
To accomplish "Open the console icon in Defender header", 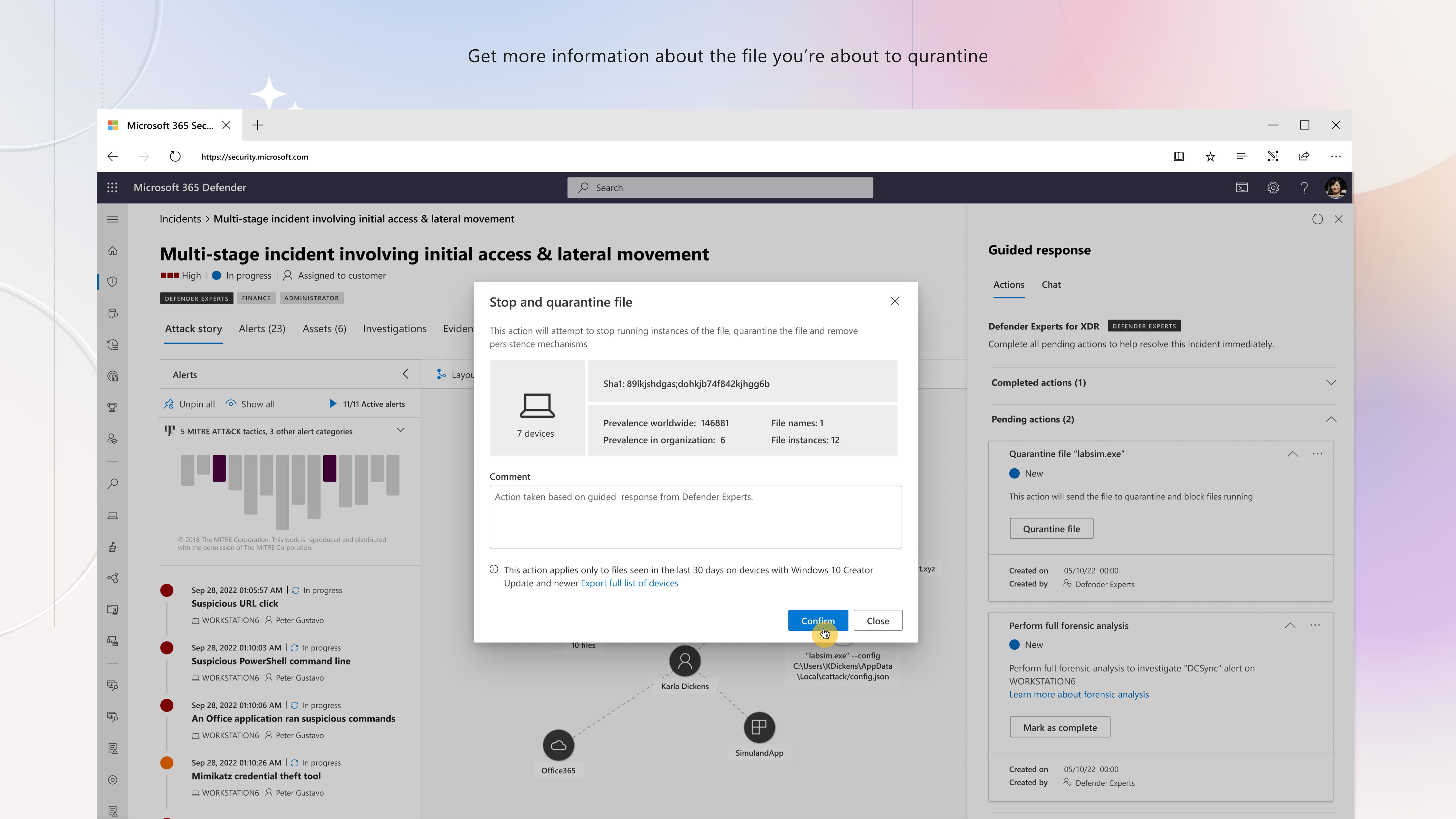I will pos(1242,188).
